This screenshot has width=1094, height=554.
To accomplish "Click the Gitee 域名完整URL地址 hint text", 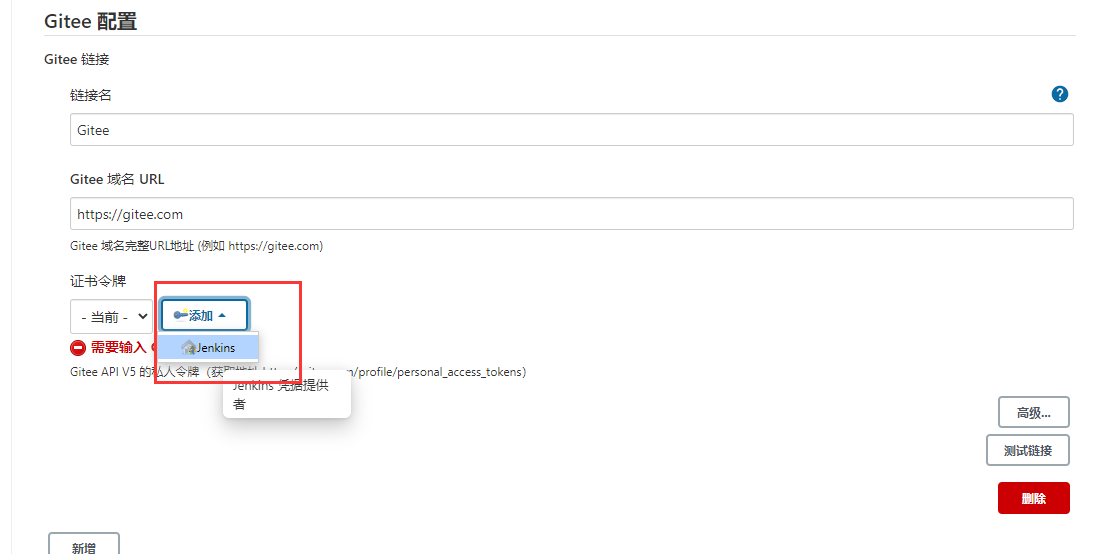I will click(x=196, y=246).
